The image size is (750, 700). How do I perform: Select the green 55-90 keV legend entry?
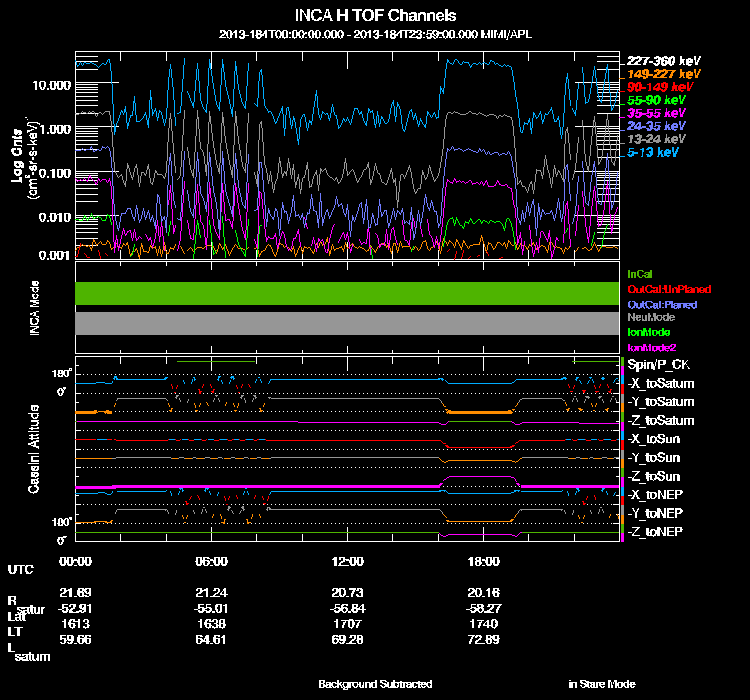click(x=657, y=100)
